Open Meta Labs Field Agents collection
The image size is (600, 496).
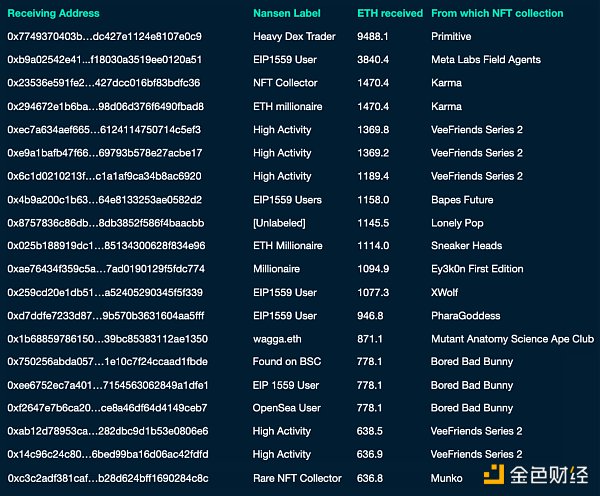[485, 60]
